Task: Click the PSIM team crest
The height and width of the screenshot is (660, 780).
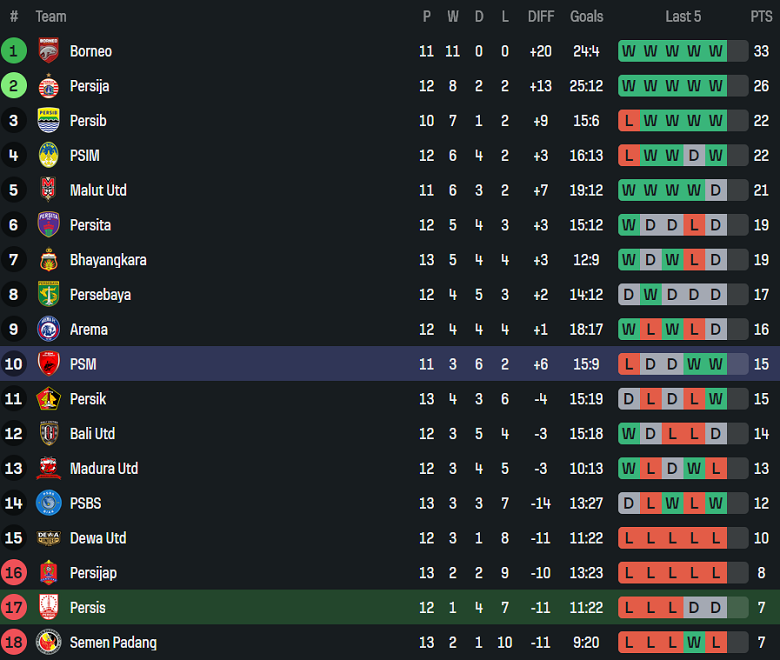Action: point(48,156)
